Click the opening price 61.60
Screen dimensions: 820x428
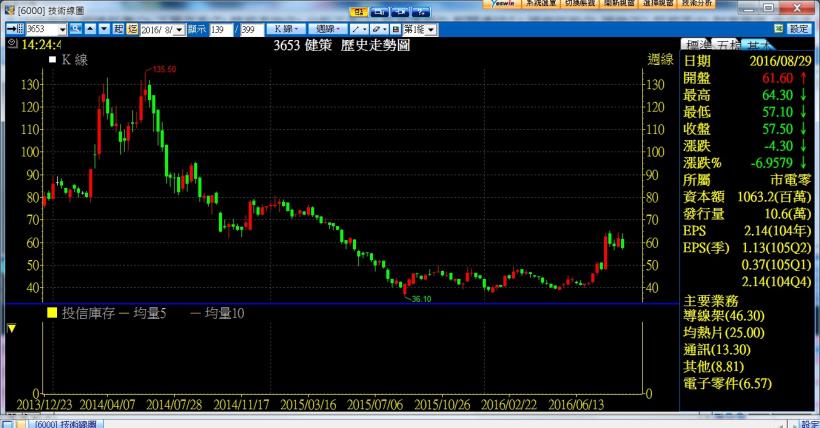click(778, 78)
